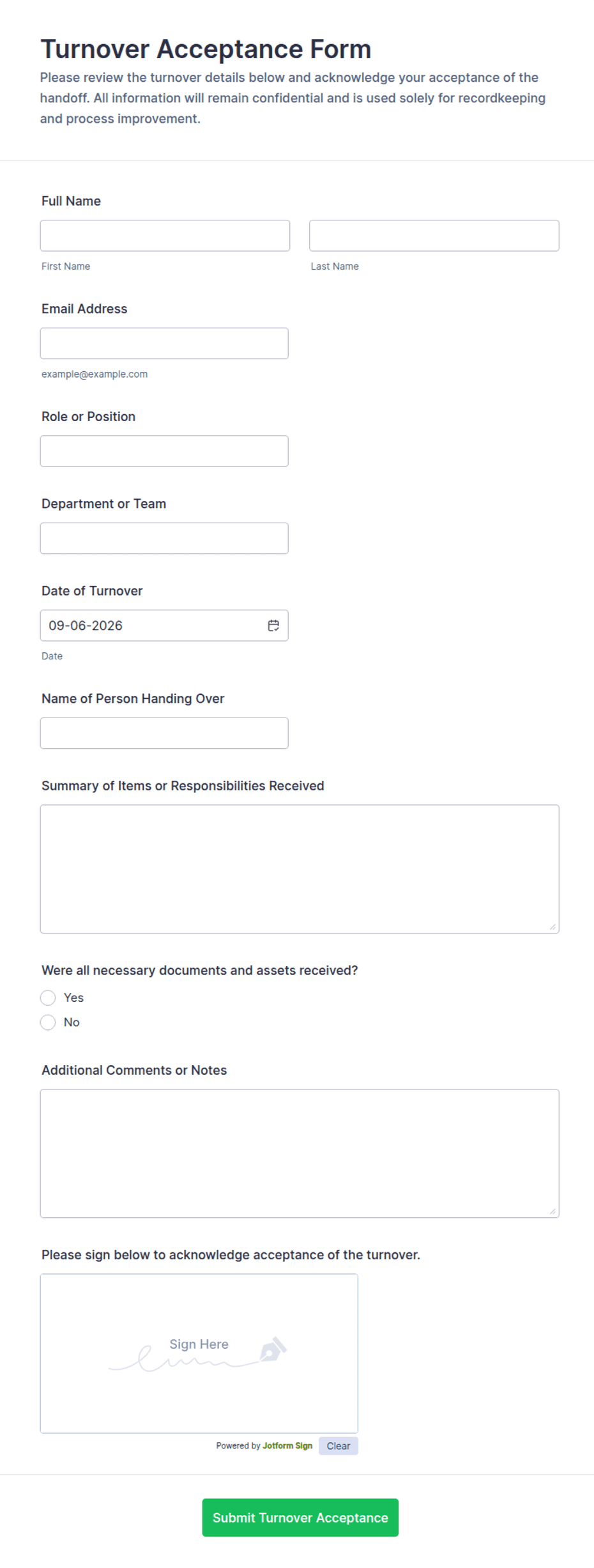The image size is (594, 1568).
Task: Click the Role or Position field
Action: coord(164,451)
